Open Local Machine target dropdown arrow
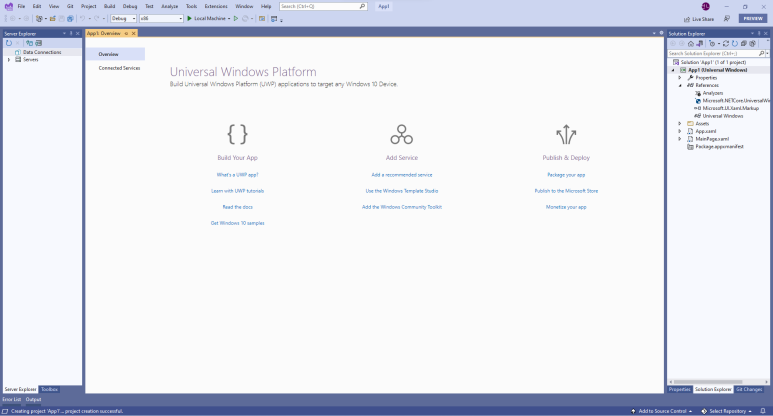Image resolution: width=773 pixels, height=416 pixels. [x=229, y=19]
